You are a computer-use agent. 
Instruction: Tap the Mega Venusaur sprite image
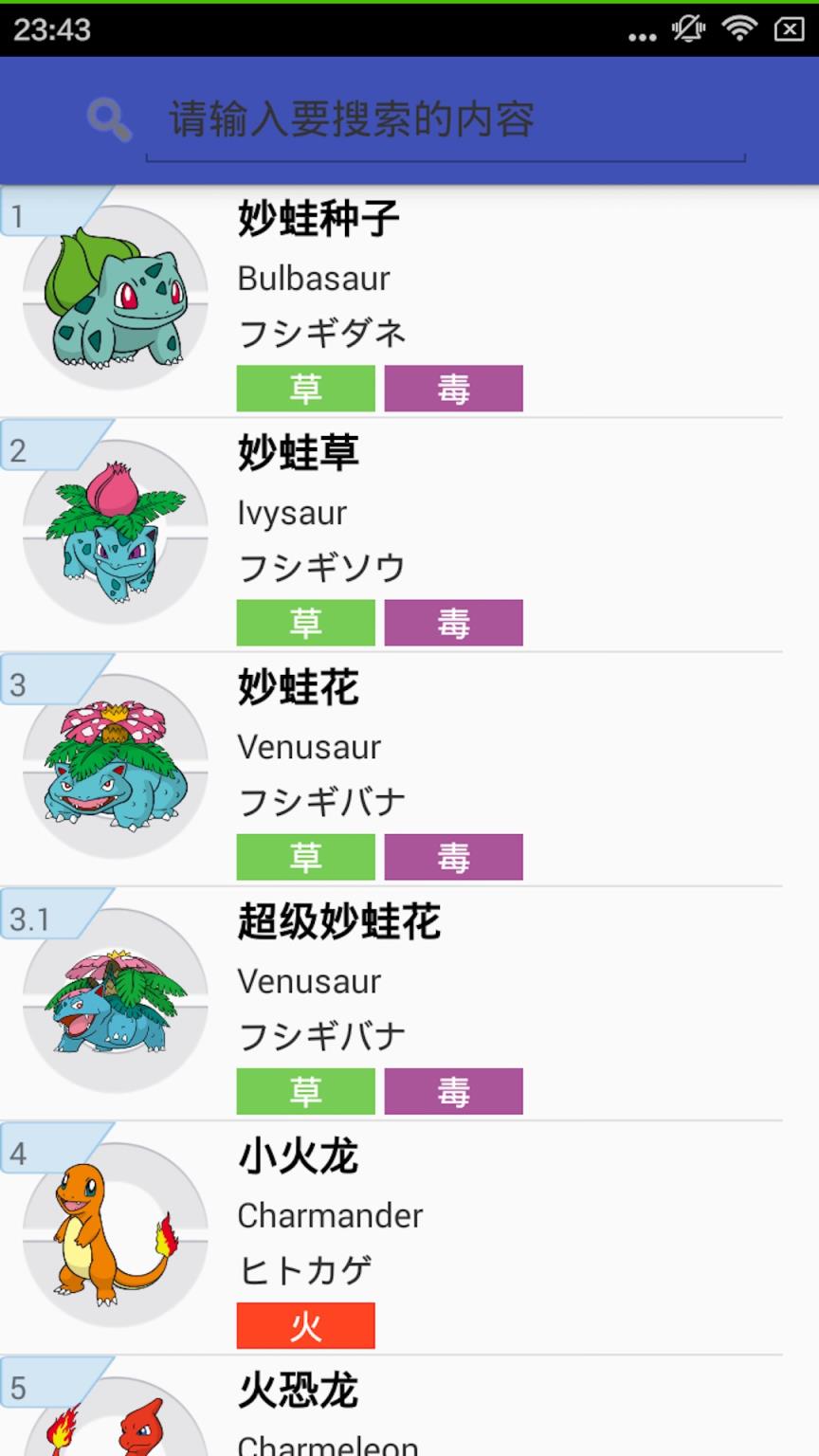click(x=116, y=1000)
